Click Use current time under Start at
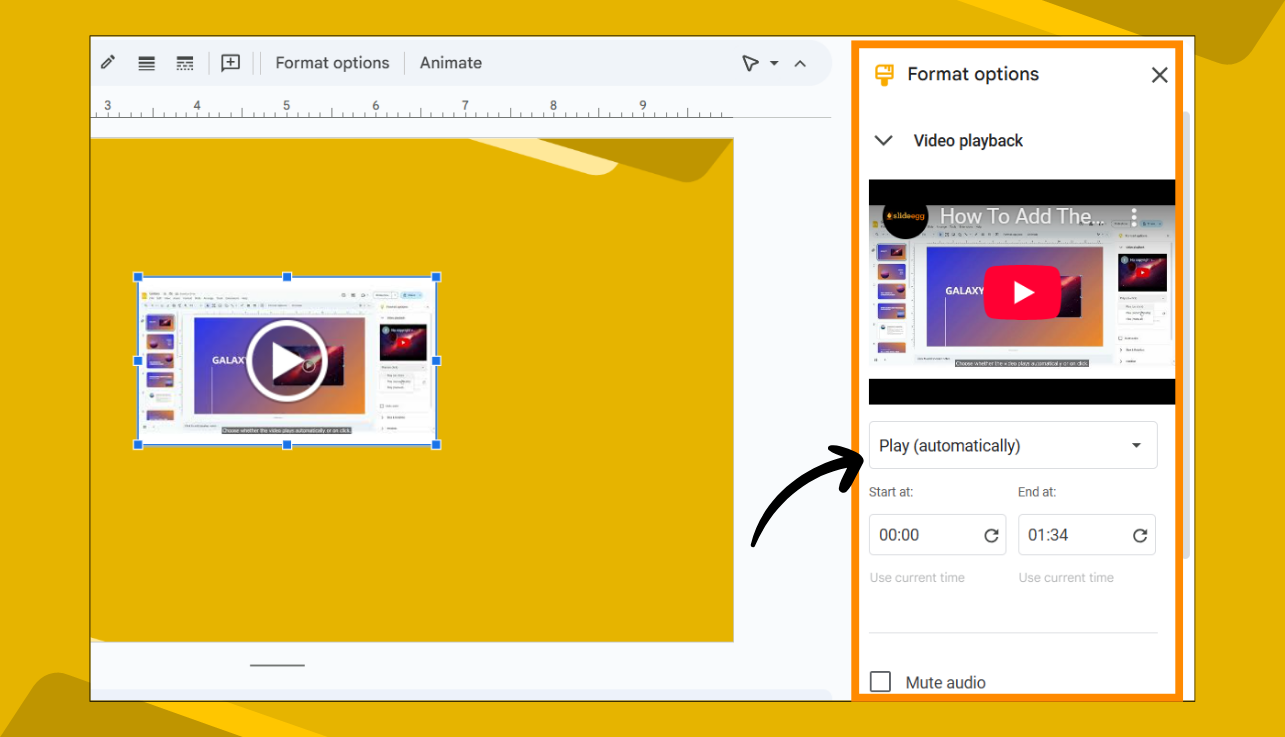Screen dimensions: 1285x737 click(x=917, y=577)
